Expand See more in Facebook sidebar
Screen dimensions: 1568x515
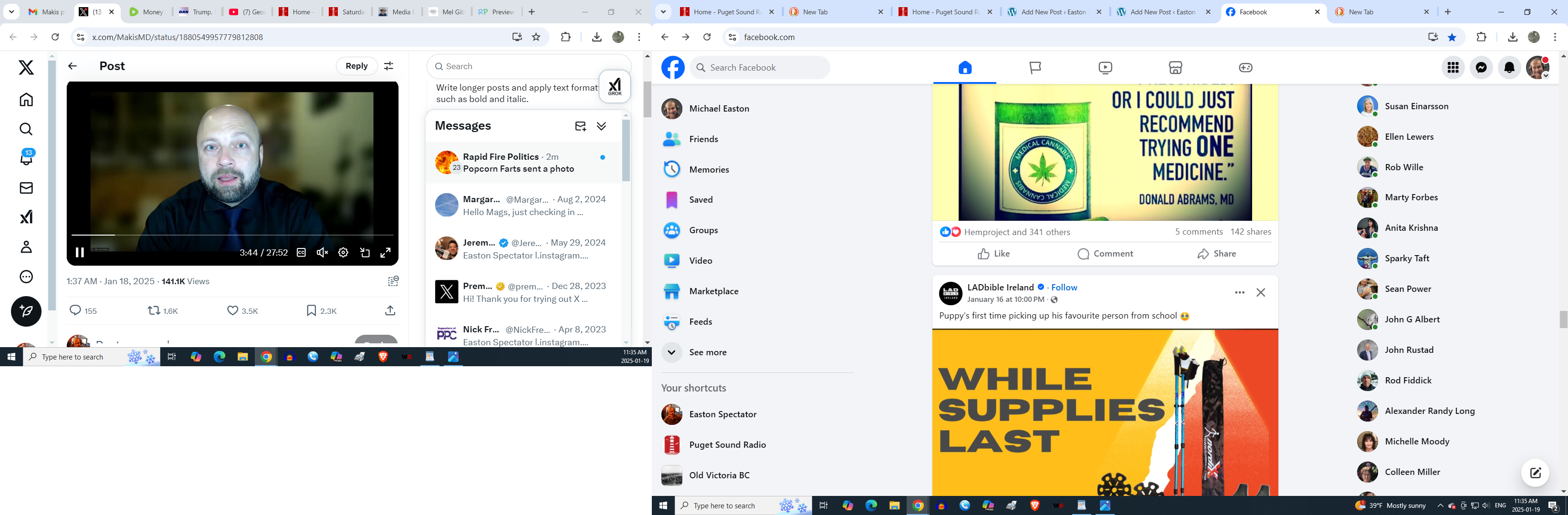pos(707,352)
